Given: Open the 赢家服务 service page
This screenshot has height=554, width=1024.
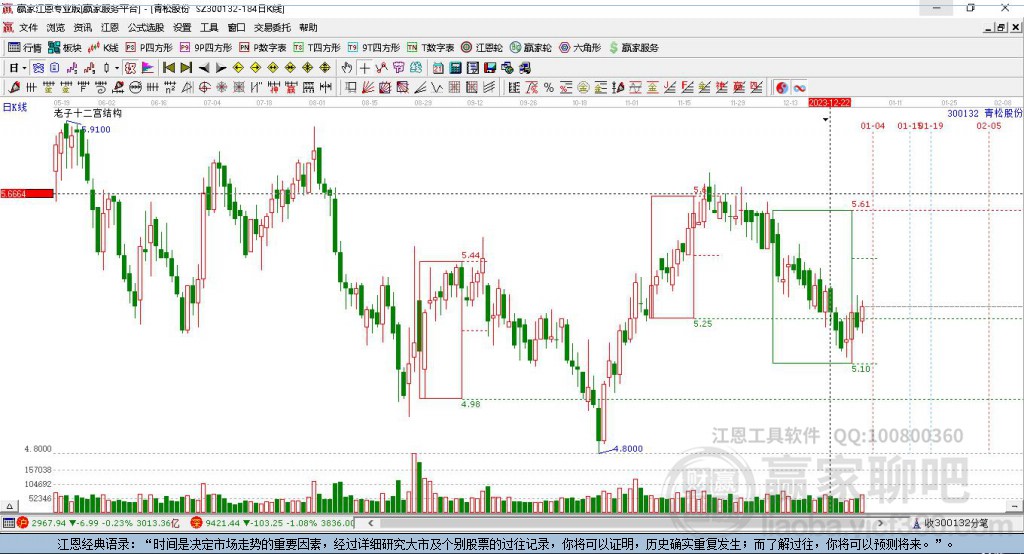Looking at the screenshot, I should [633, 48].
